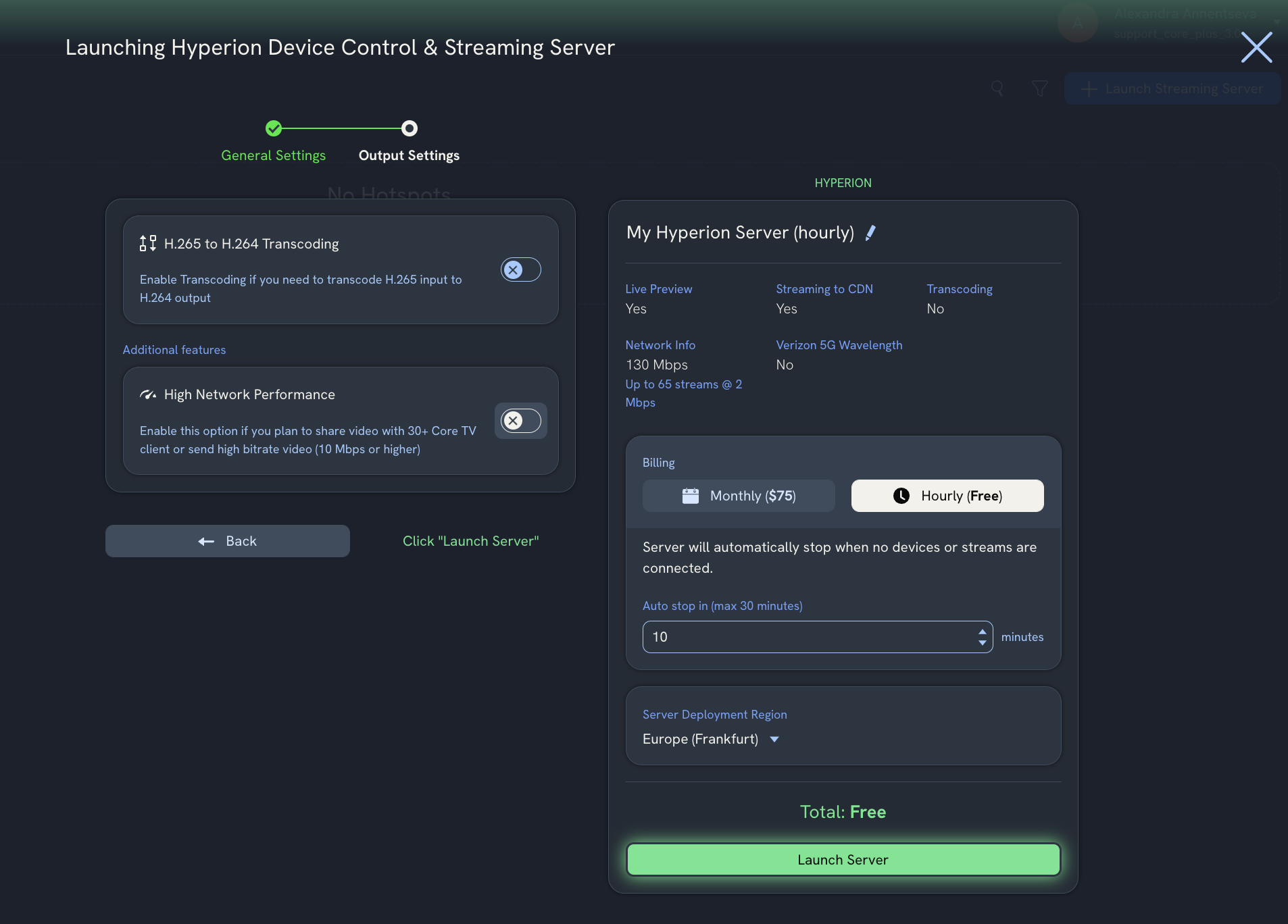The image size is (1288, 924).
Task: Click the clock icon on the Hourly billing option
Action: (903, 495)
